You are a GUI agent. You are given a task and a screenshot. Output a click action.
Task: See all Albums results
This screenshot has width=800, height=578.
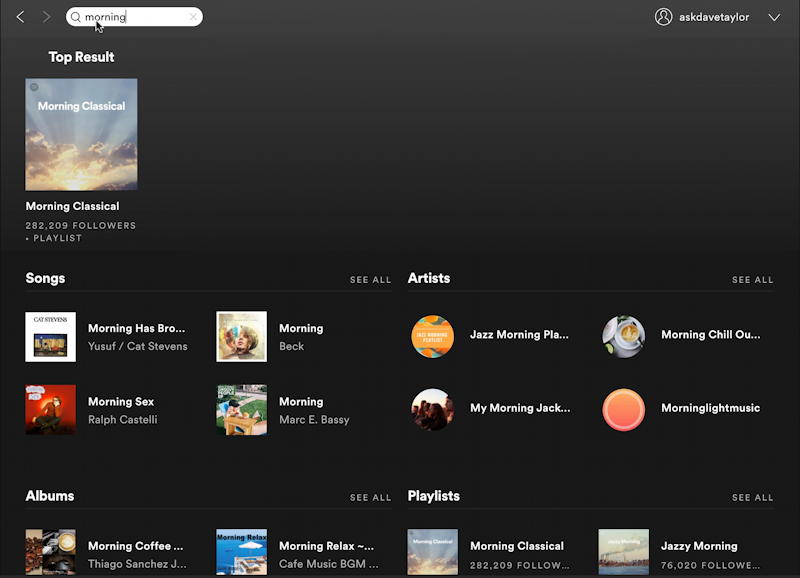click(x=370, y=497)
